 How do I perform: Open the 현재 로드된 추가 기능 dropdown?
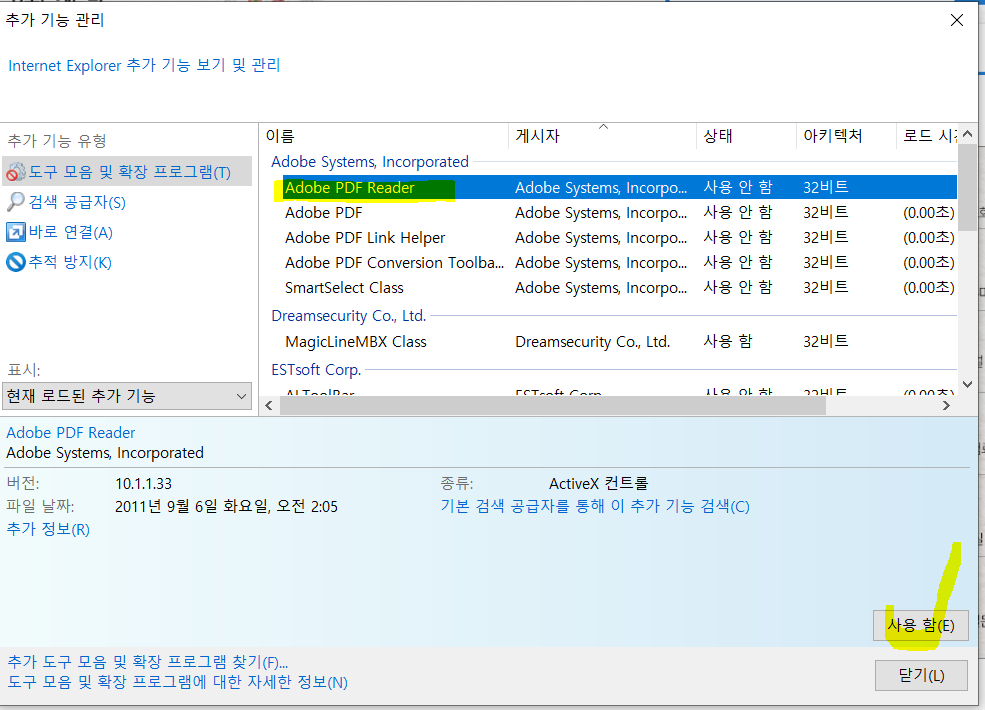click(127, 396)
